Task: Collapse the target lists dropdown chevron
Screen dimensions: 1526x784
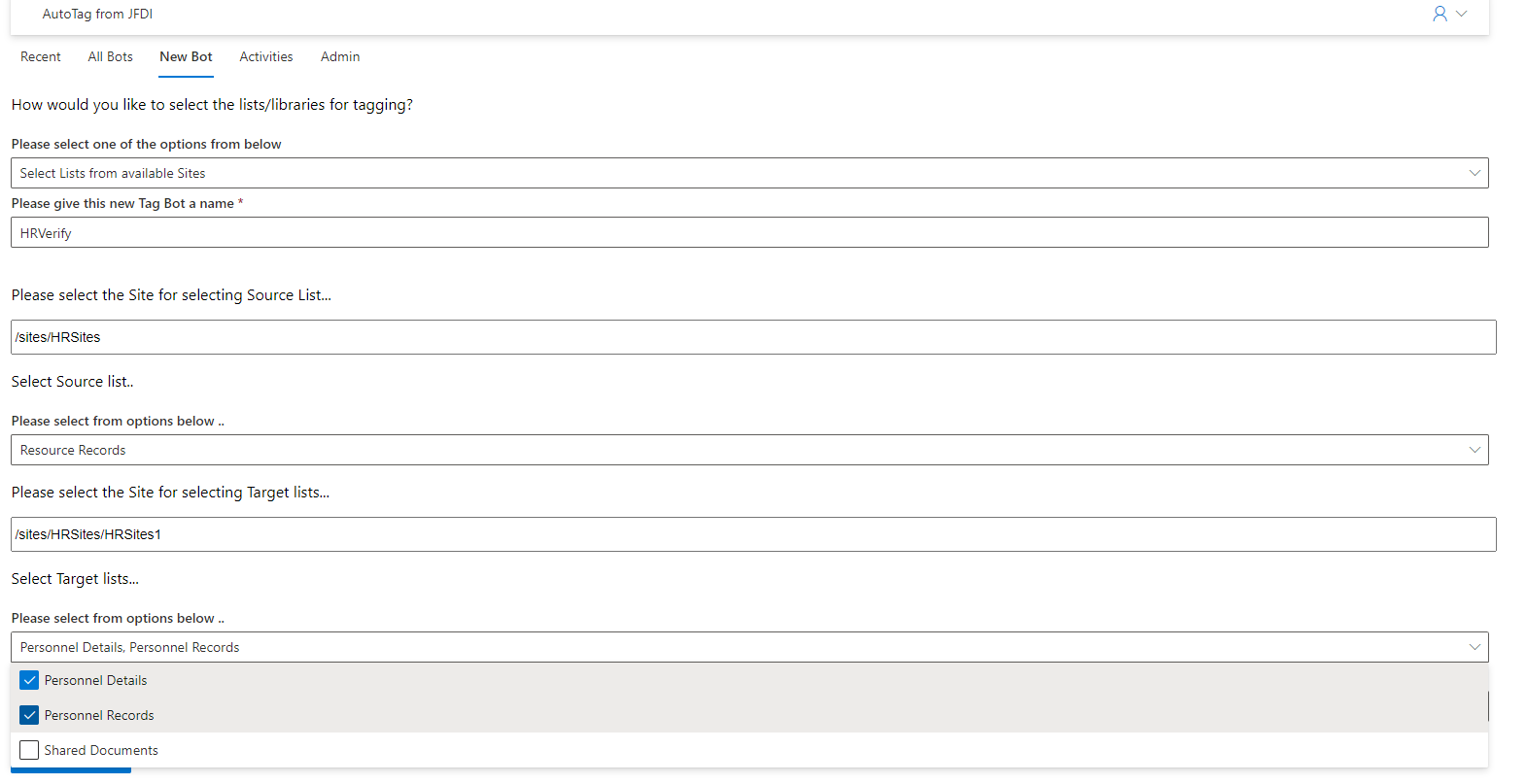Action: coord(1474,647)
